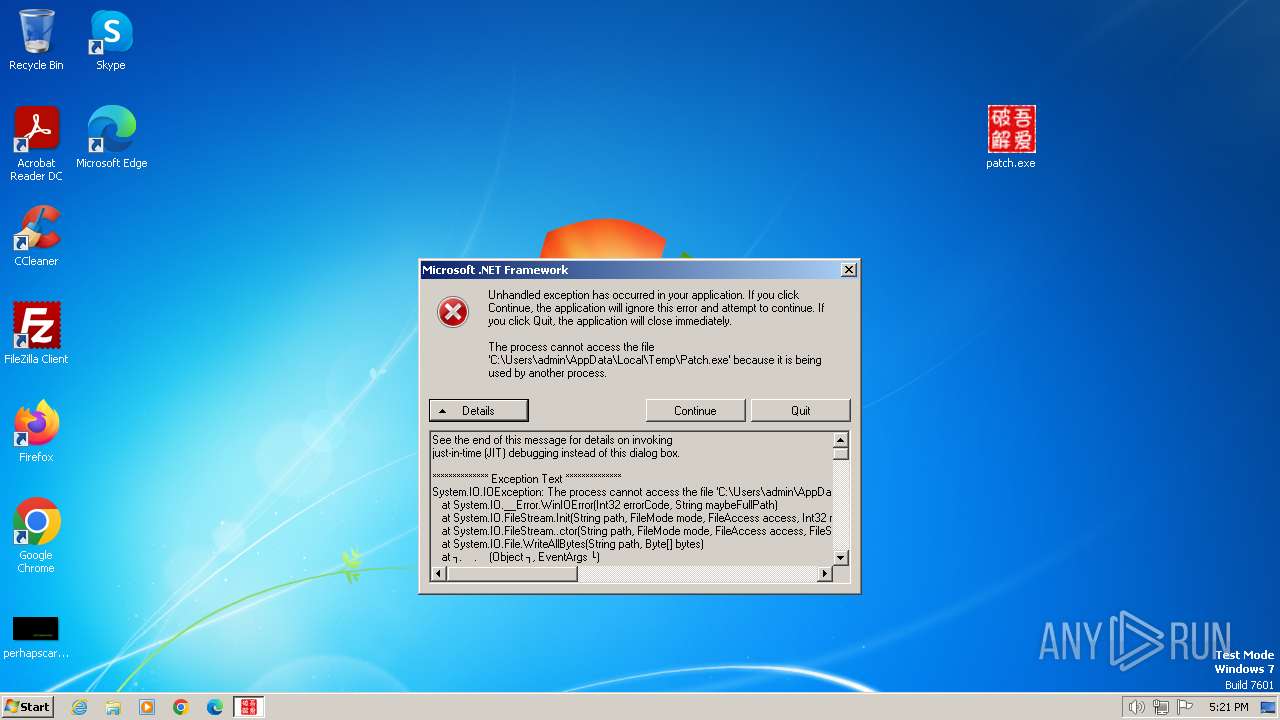The image size is (1280, 720).
Task: Click 'See the end of this message' line
Action: (552, 440)
